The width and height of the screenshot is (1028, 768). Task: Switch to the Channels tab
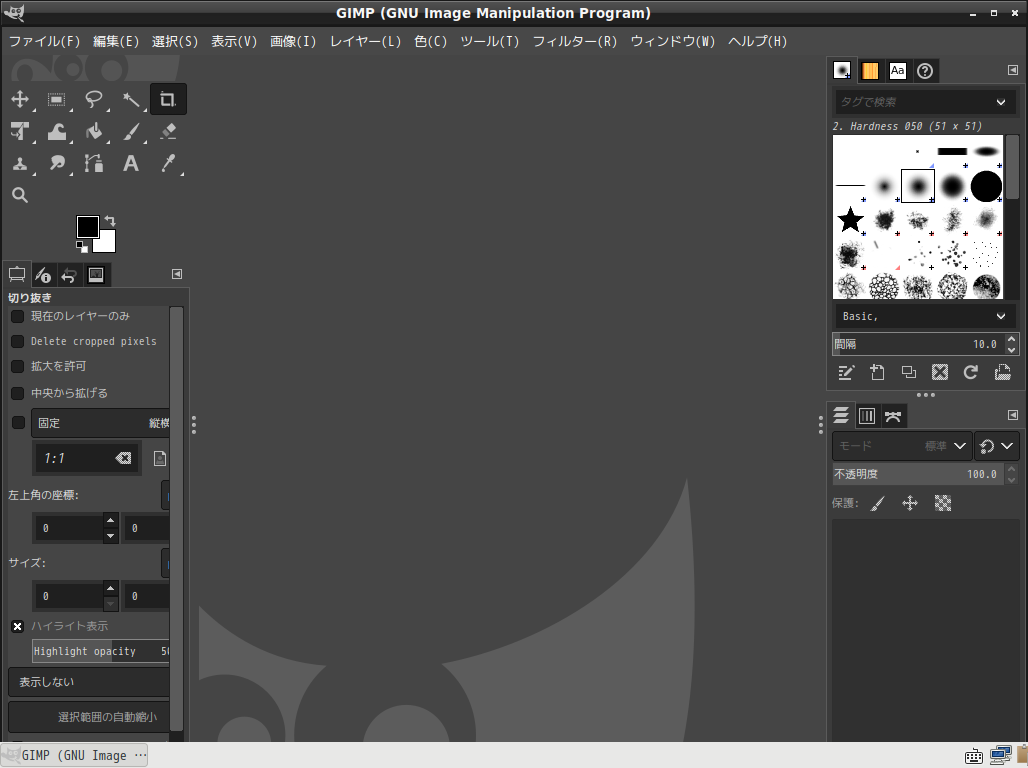[x=867, y=416]
